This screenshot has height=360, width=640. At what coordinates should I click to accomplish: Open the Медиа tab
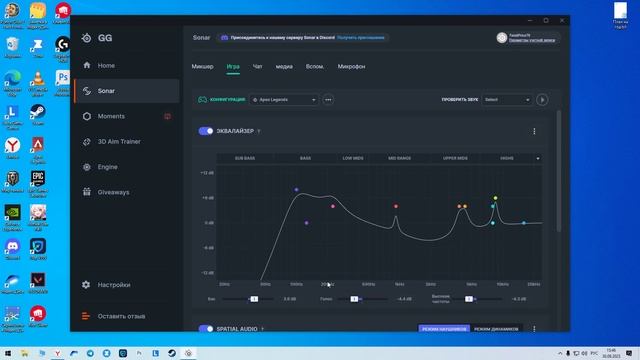tap(284, 67)
